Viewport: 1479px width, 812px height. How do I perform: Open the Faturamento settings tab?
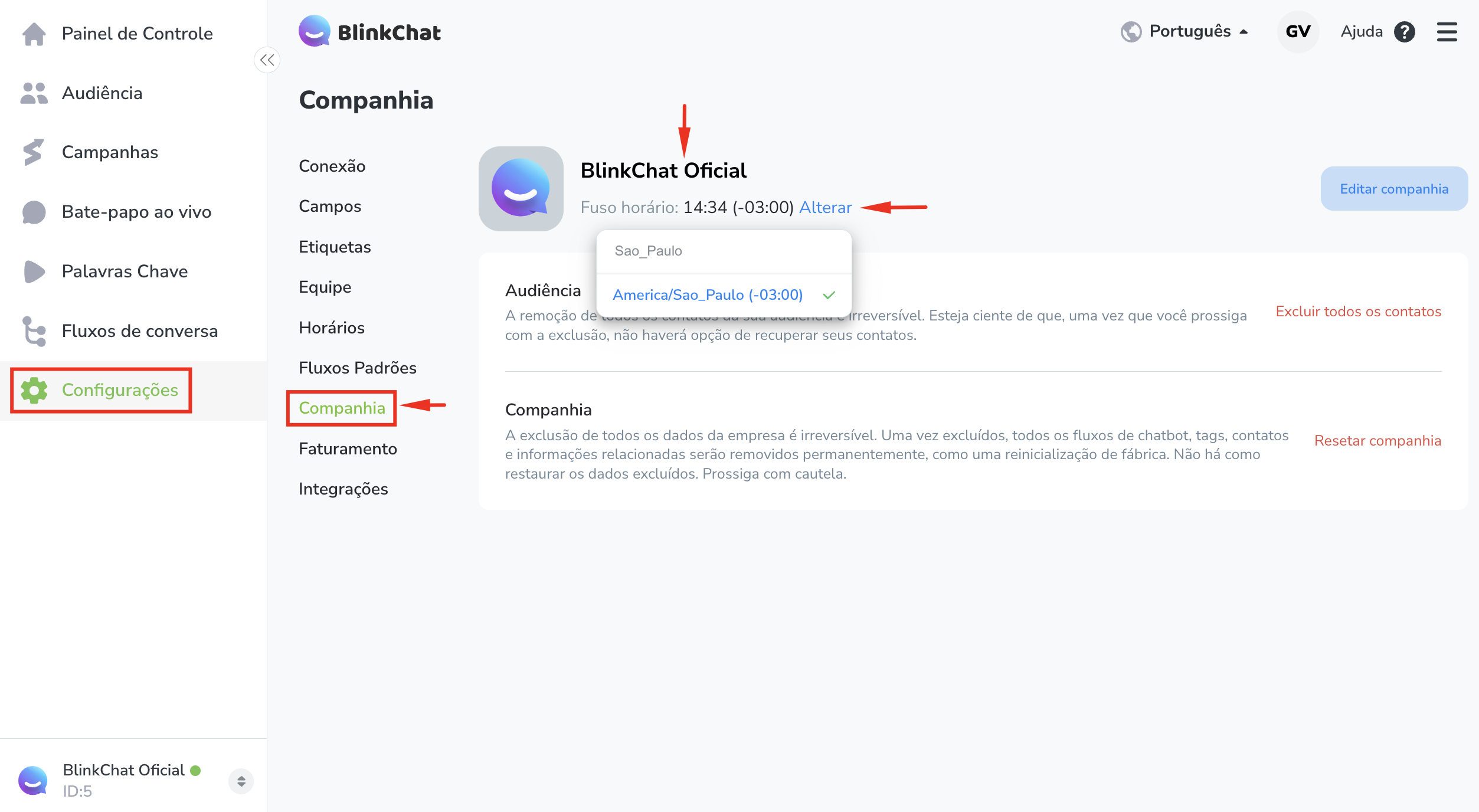point(348,448)
